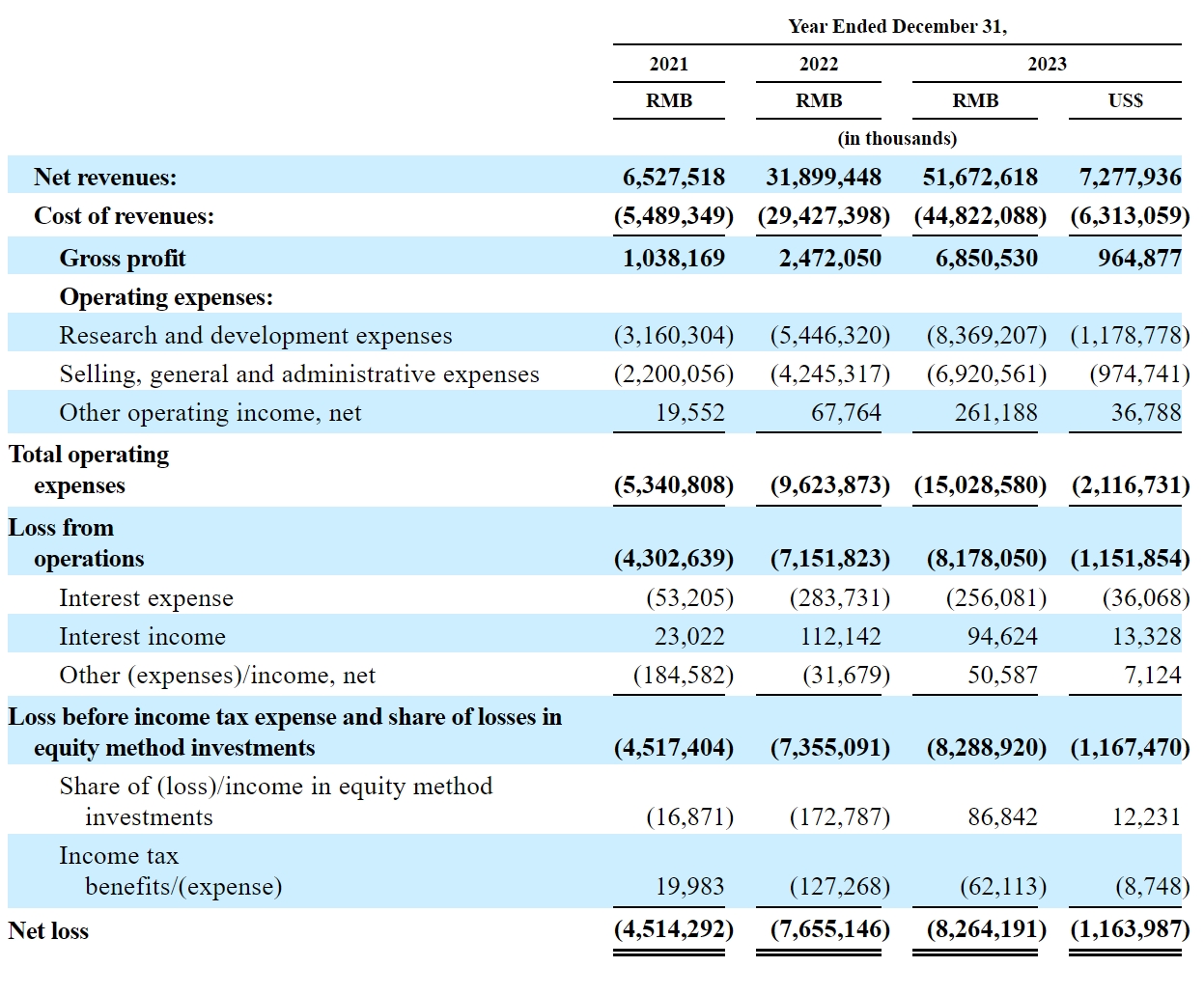Click loss before tax value (8,288,920)
This screenshot has height=995, width=1204.
987,748
